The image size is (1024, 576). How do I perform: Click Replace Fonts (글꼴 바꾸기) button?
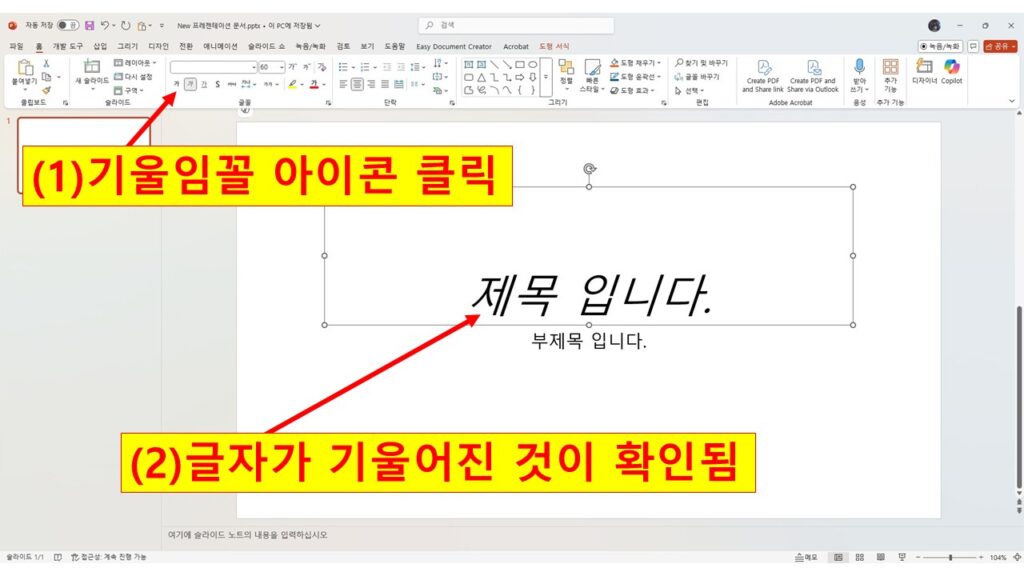[x=697, y=76]
